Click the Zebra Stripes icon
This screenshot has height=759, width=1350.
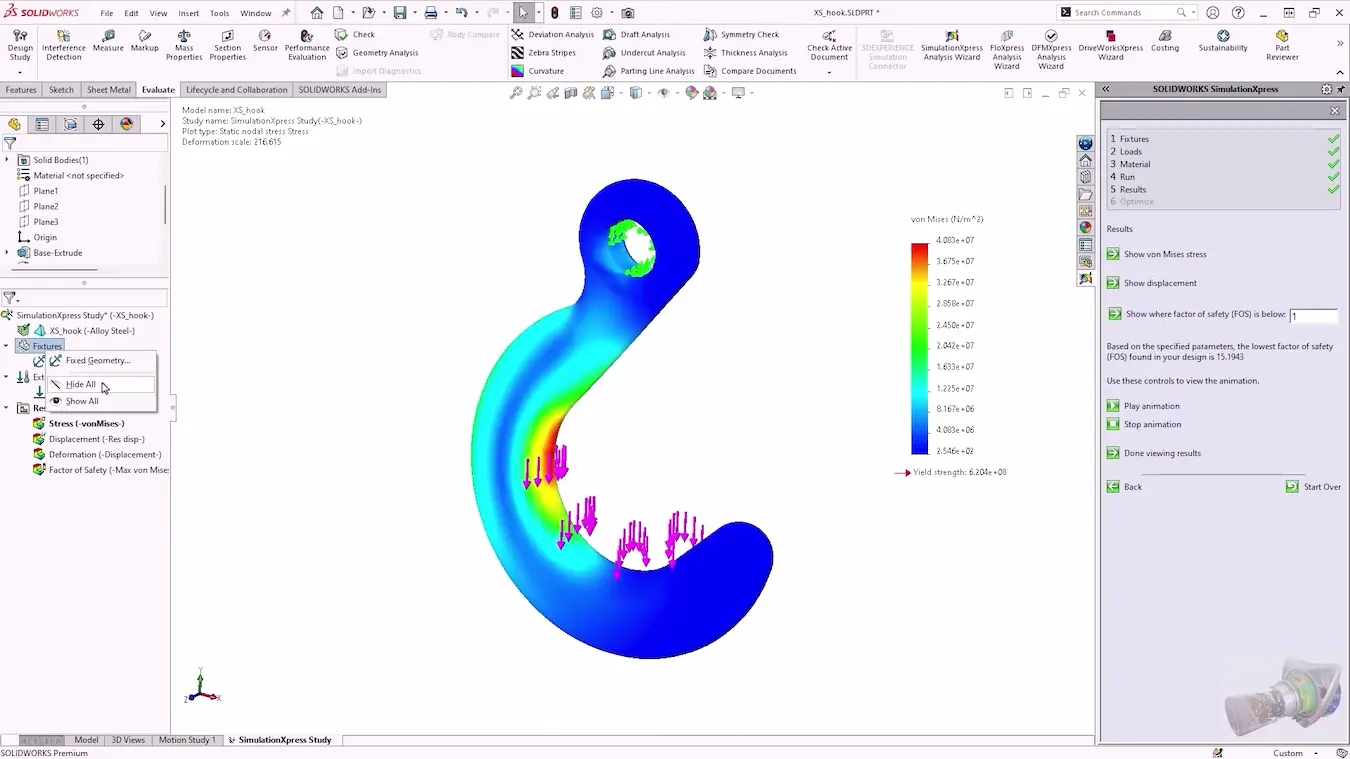518,53
